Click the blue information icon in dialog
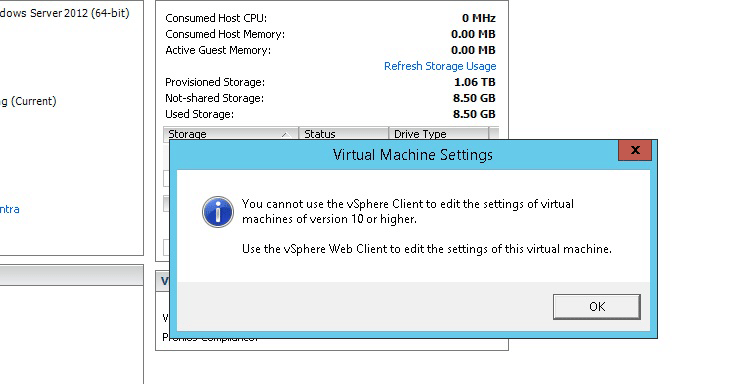Image resolution: width=754 pixels, height=384 pixels. [x=218, y=211]
